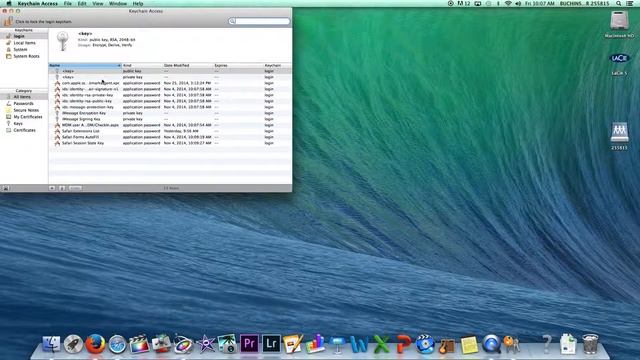Image resolution: width=640 pixels, height=360 pixels.
Task: Select the iMessage Signing Key row
Action: (x=170, y=119)
